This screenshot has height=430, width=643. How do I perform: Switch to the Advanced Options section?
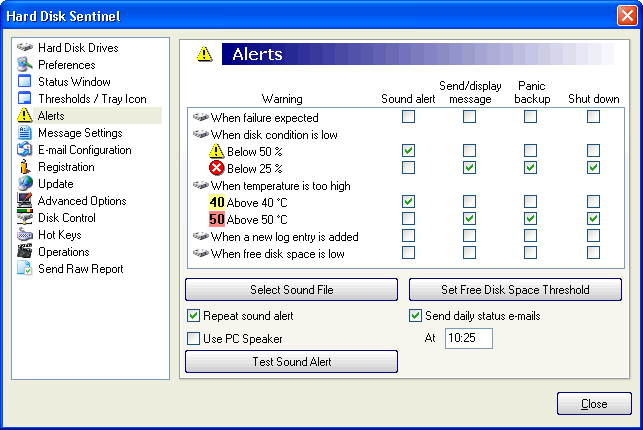point(82,201)
